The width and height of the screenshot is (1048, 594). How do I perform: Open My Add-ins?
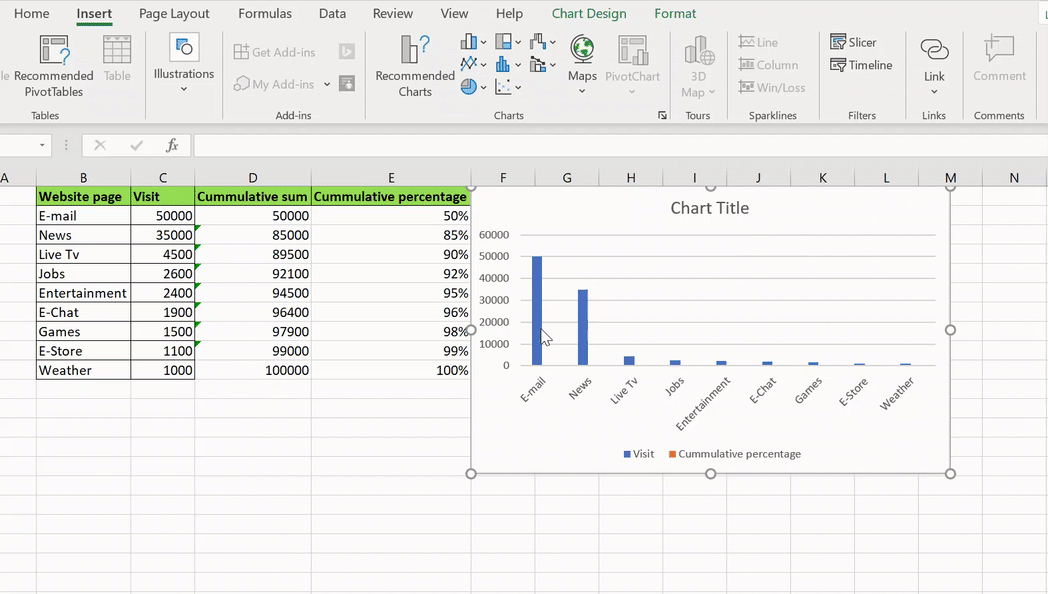coord(274,84)
